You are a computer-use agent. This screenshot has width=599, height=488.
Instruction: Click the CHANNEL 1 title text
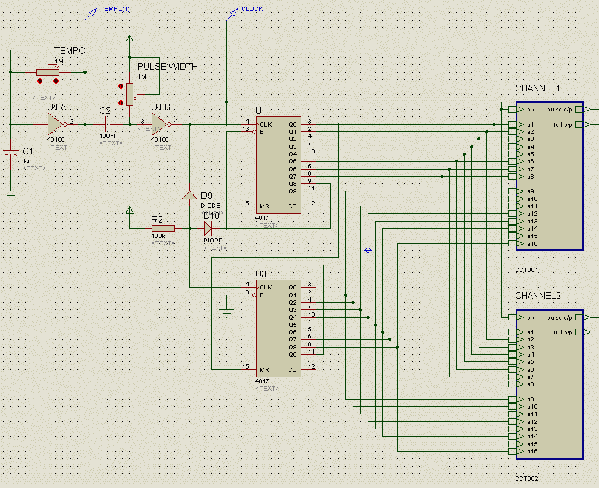point(538,88)
